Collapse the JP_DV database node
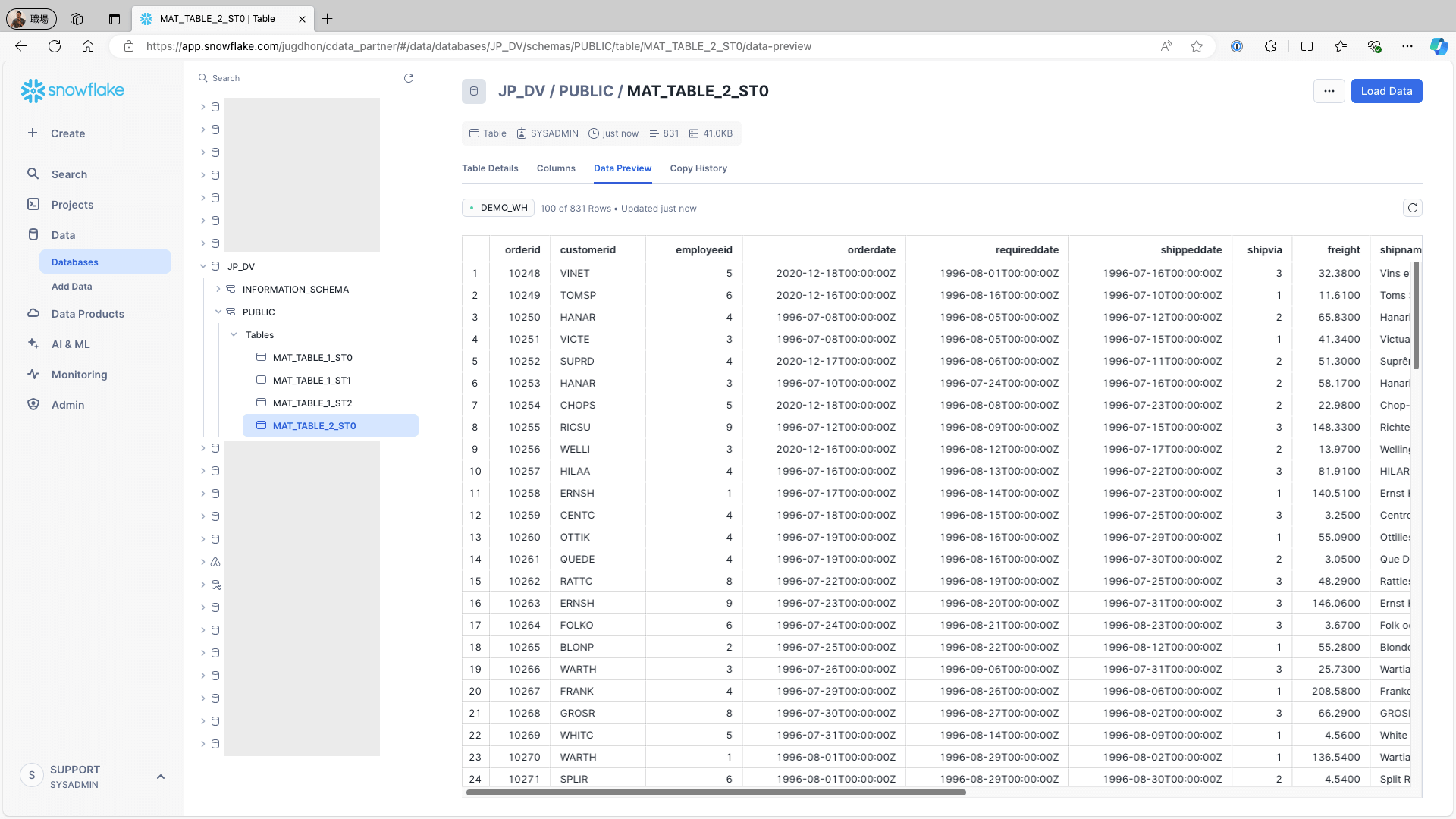This screenshot has width=1456, height=819. [203, 266]
